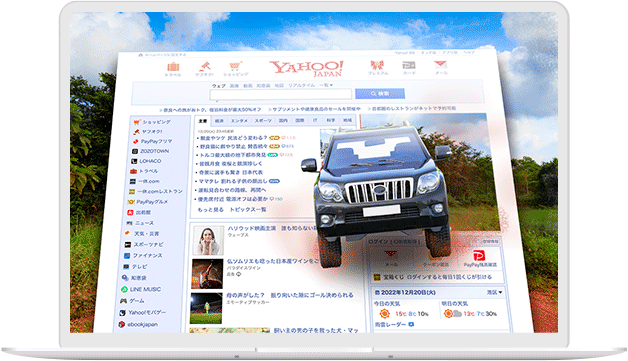Click the web search input field
Image resolution: width=628 pixels, height=361 pixels.
280,95
